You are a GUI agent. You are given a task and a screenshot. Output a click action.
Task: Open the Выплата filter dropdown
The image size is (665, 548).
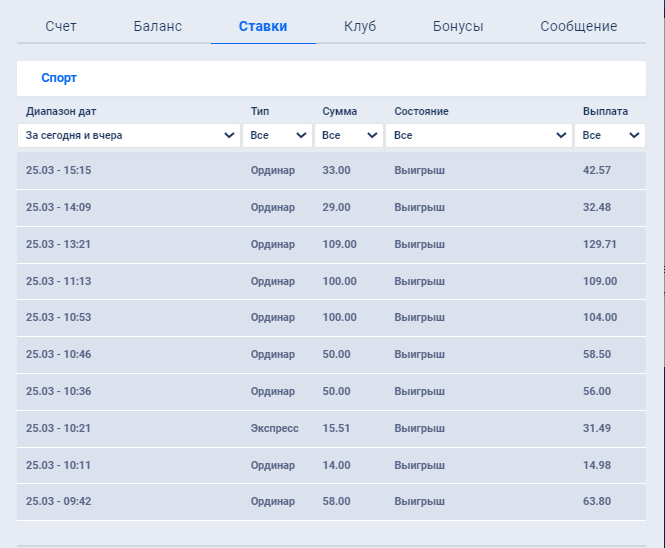point(610,135)
